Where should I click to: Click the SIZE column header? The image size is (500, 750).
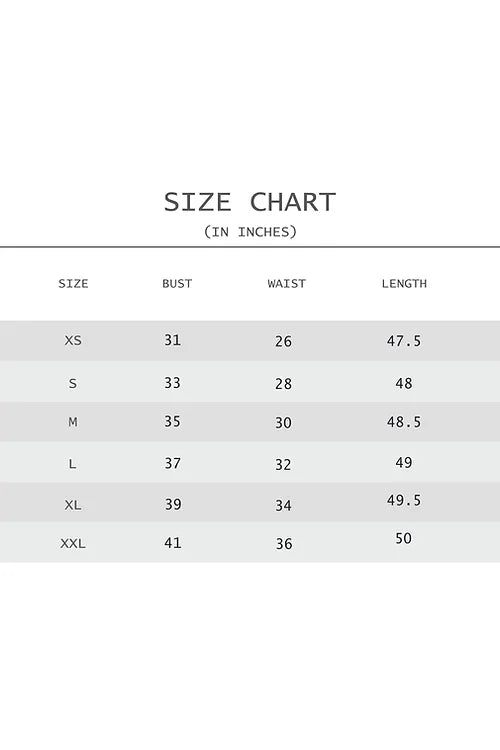click(x=73, y=284)
